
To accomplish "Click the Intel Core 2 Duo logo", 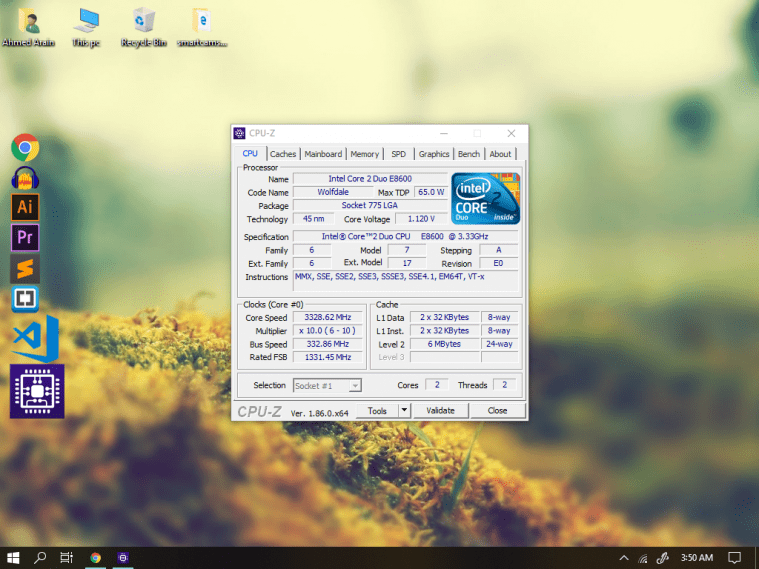I will (x=486, y=199).
